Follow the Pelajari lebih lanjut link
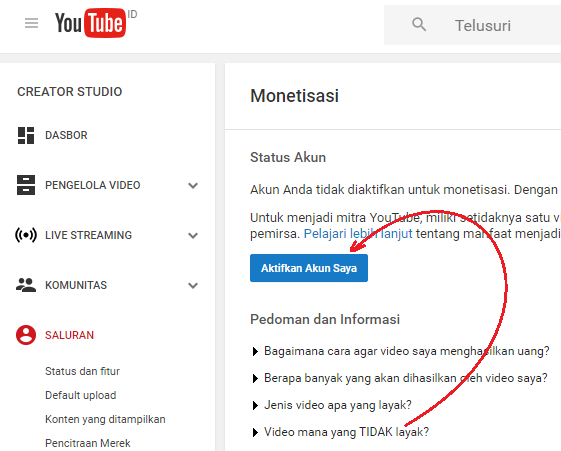Viewport: 561px width, 451px height. coord(358,234)
